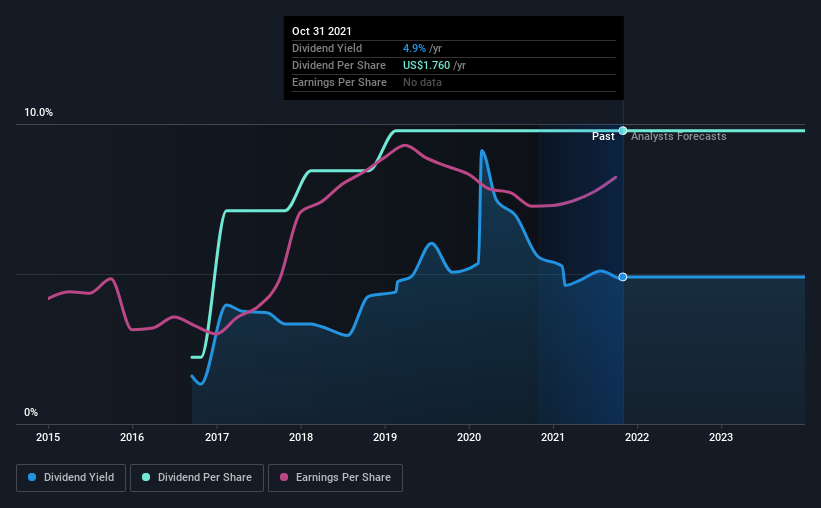Click the pink Earnings Per Share legend dot
821x508 pixels.
(x=284, y=477)
